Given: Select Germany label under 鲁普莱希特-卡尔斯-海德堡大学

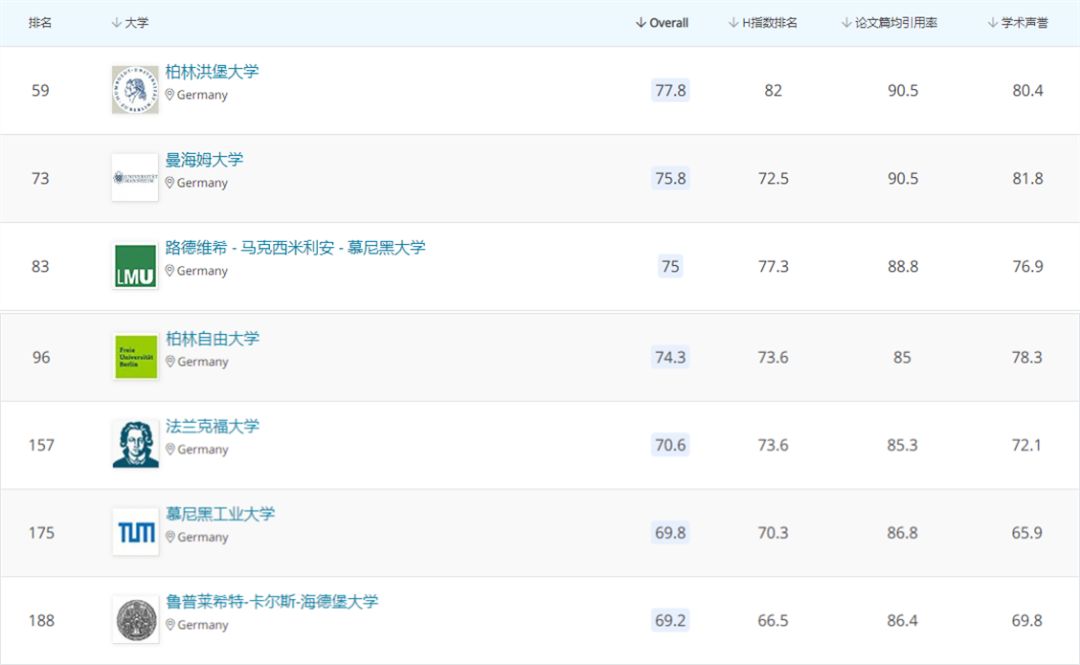Looking at the screenshot, I should point(202,625).
